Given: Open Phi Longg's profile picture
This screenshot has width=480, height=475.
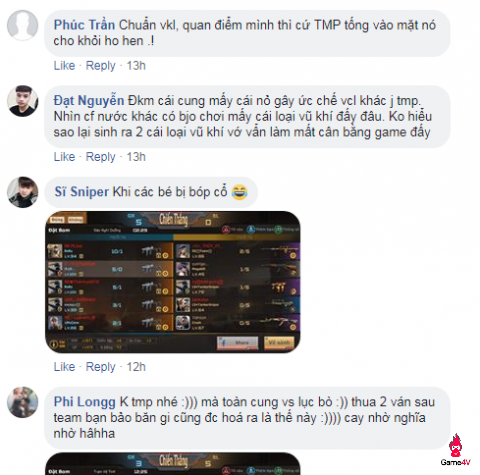Looking at the screenshot, I should click(23, 402).
